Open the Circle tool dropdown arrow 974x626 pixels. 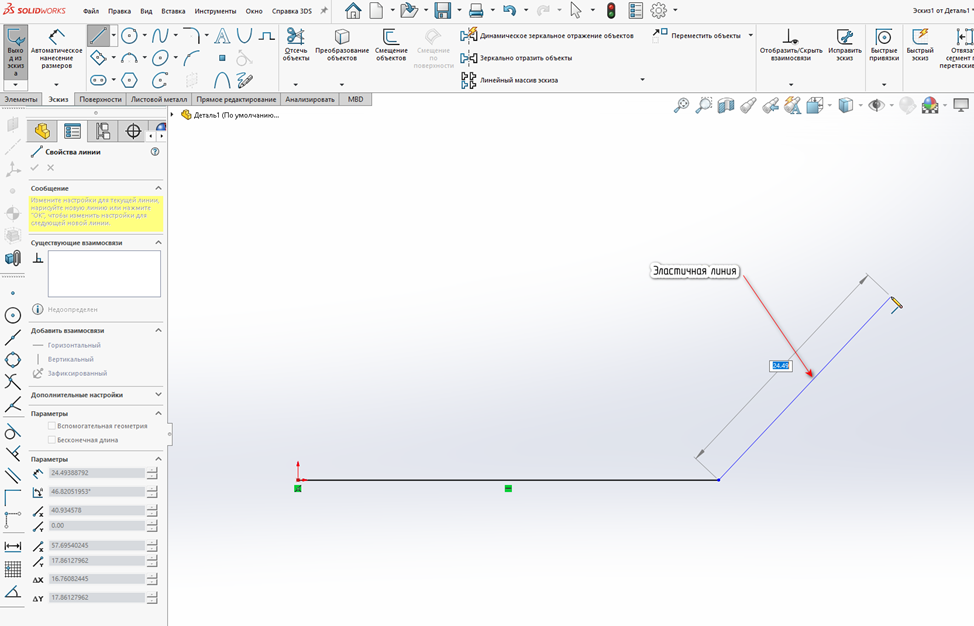pos(144,35)
